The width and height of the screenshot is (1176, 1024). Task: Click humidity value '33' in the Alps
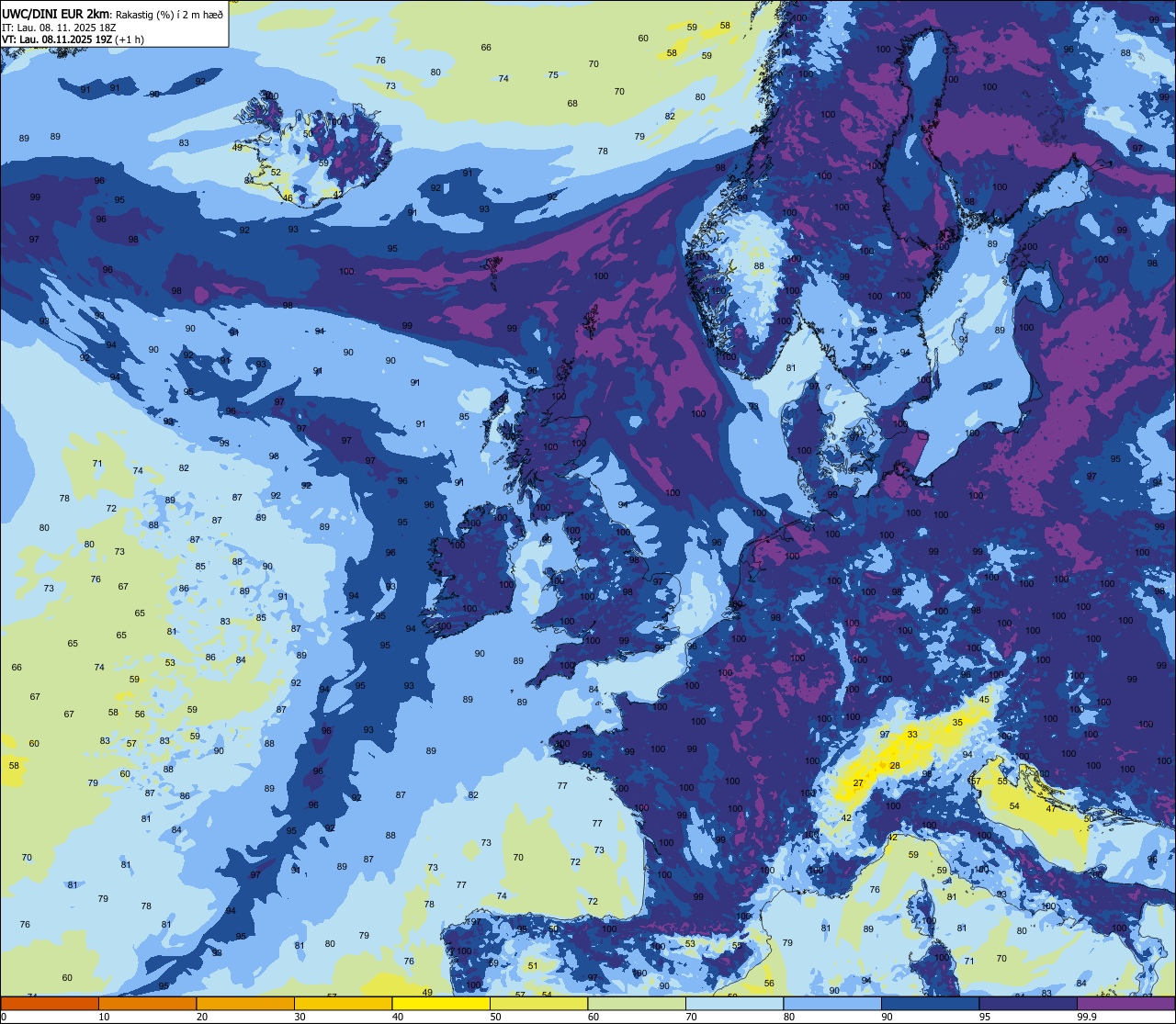(x=912, y=734)
